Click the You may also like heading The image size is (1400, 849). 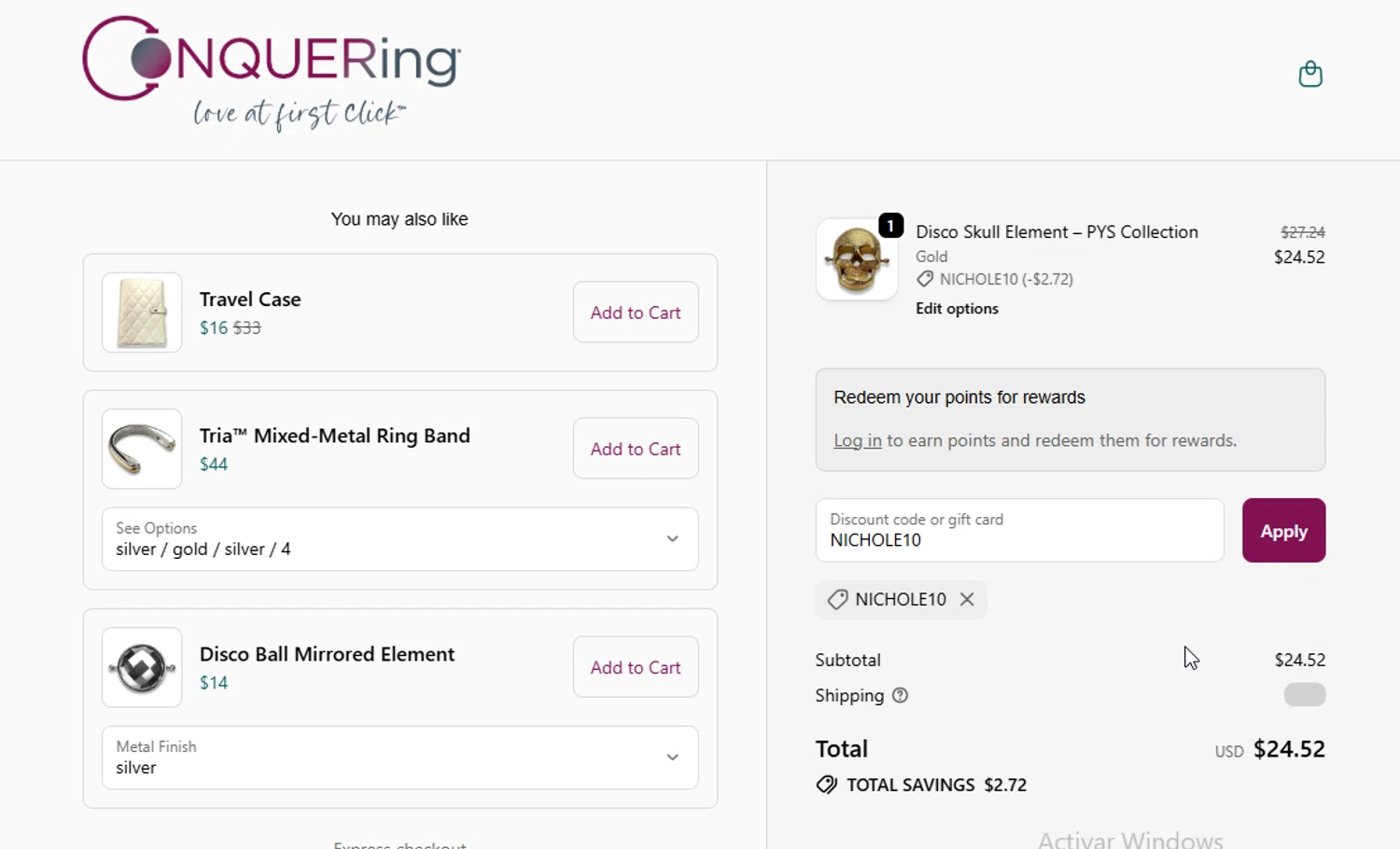[399, 219]
